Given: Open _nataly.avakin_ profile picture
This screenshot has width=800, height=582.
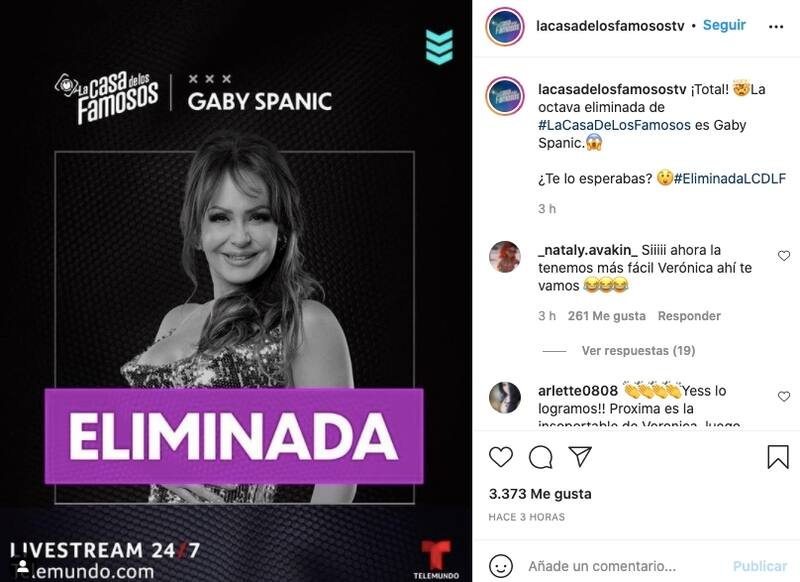Looking at the screenshot, I should pyautogui.click(x=505, y=257).
